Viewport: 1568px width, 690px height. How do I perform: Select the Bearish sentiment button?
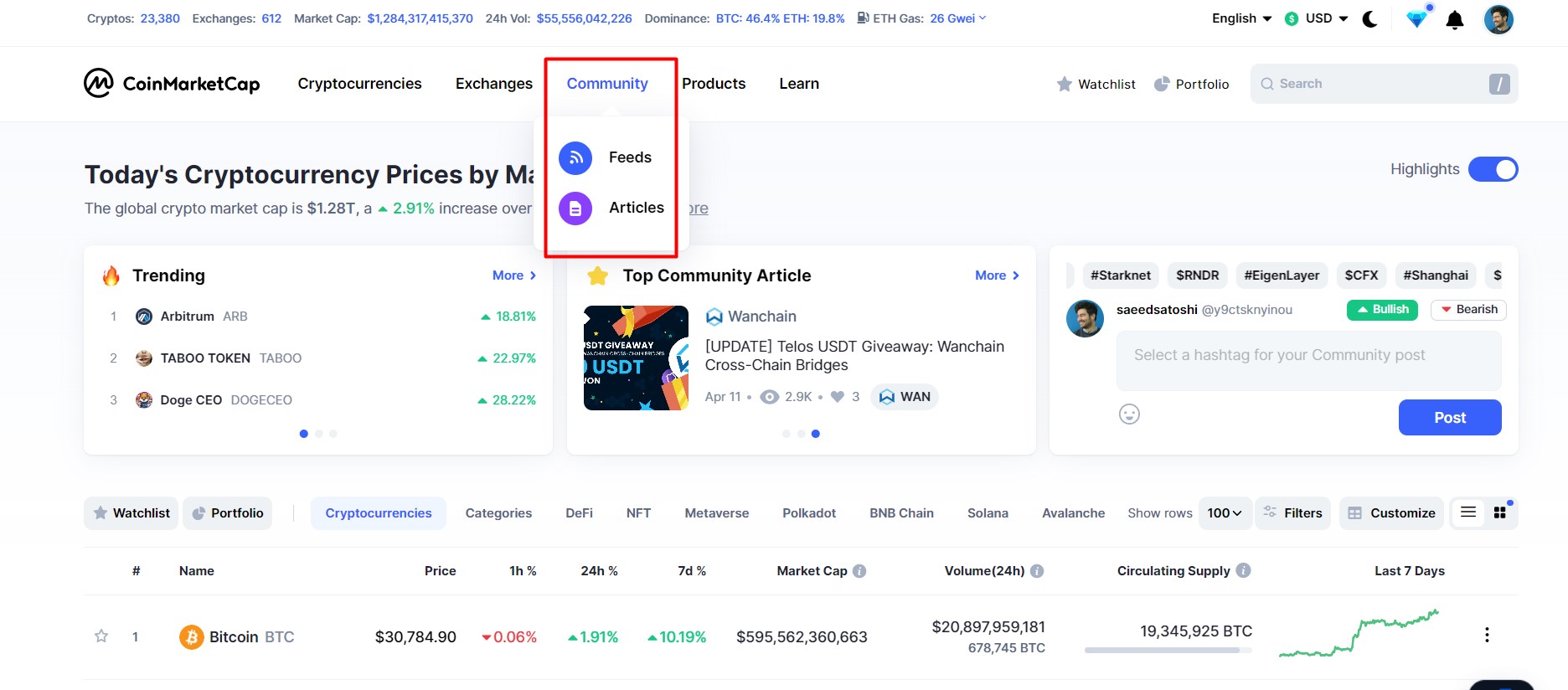[1468, 310]
